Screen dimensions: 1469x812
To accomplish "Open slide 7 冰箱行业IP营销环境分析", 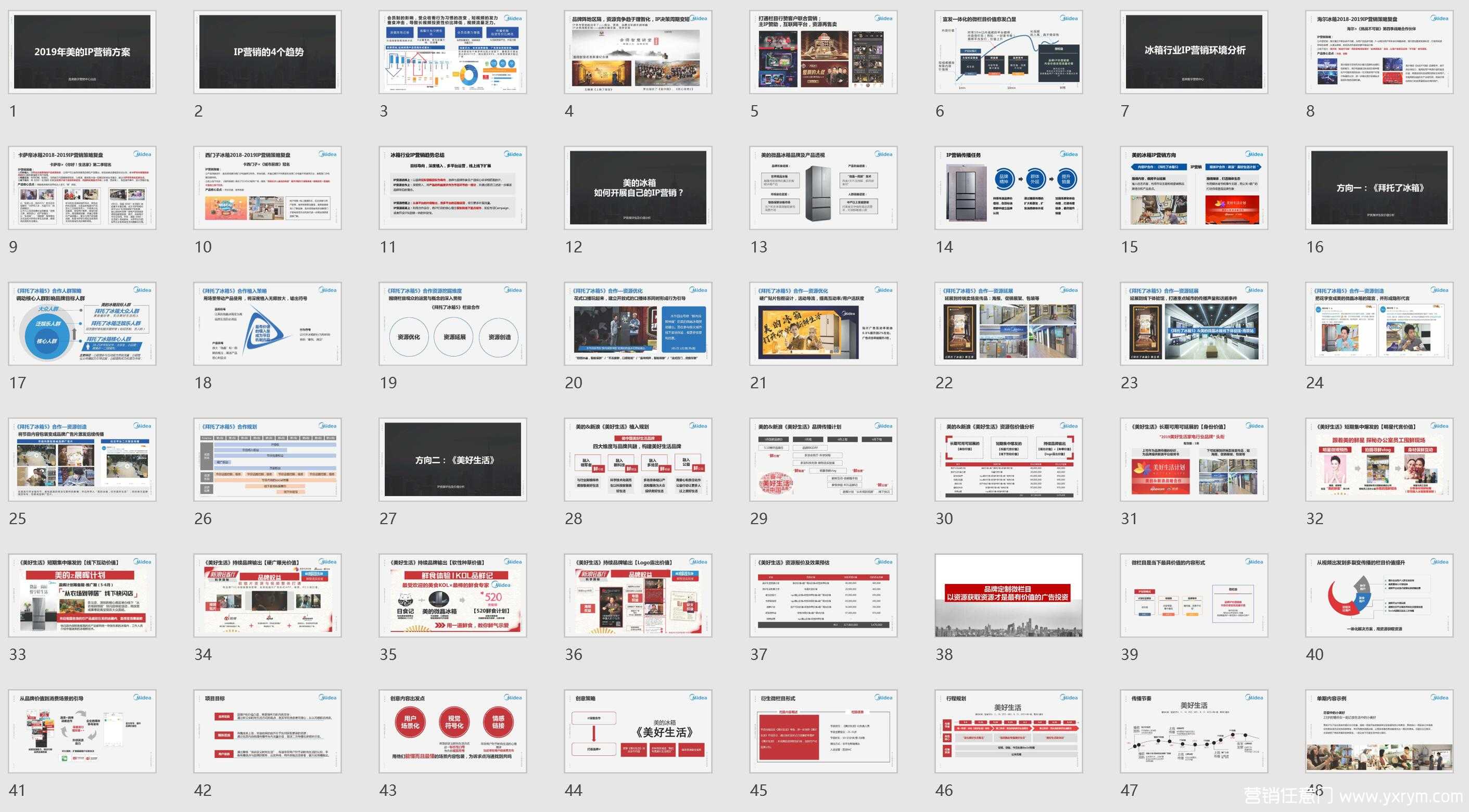I will coord(1194,52).
